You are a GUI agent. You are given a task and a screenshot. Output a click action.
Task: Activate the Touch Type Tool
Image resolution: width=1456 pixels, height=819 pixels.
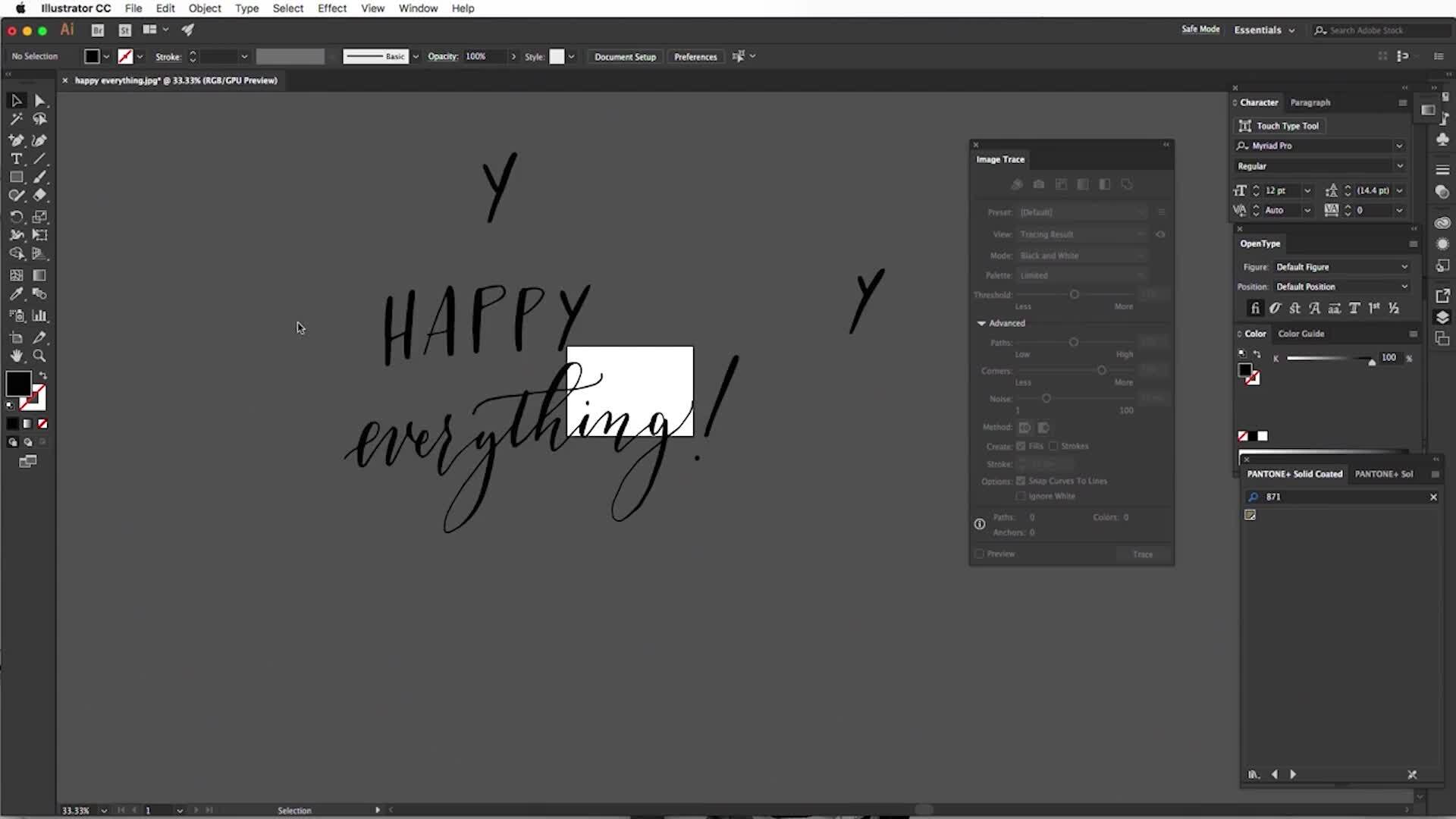1280,126
